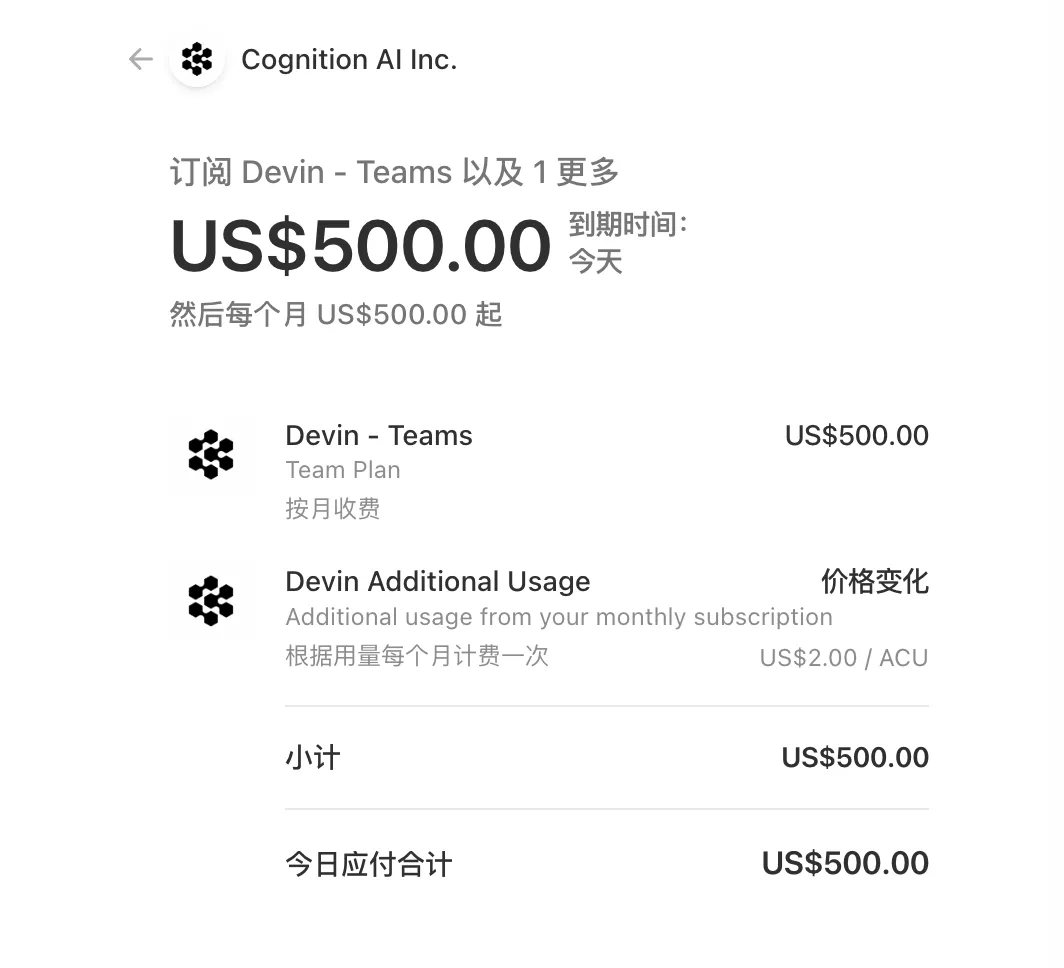1064x968 pixels.
Task: Expand the 以及 1 更多 item list
Action: 557,172
